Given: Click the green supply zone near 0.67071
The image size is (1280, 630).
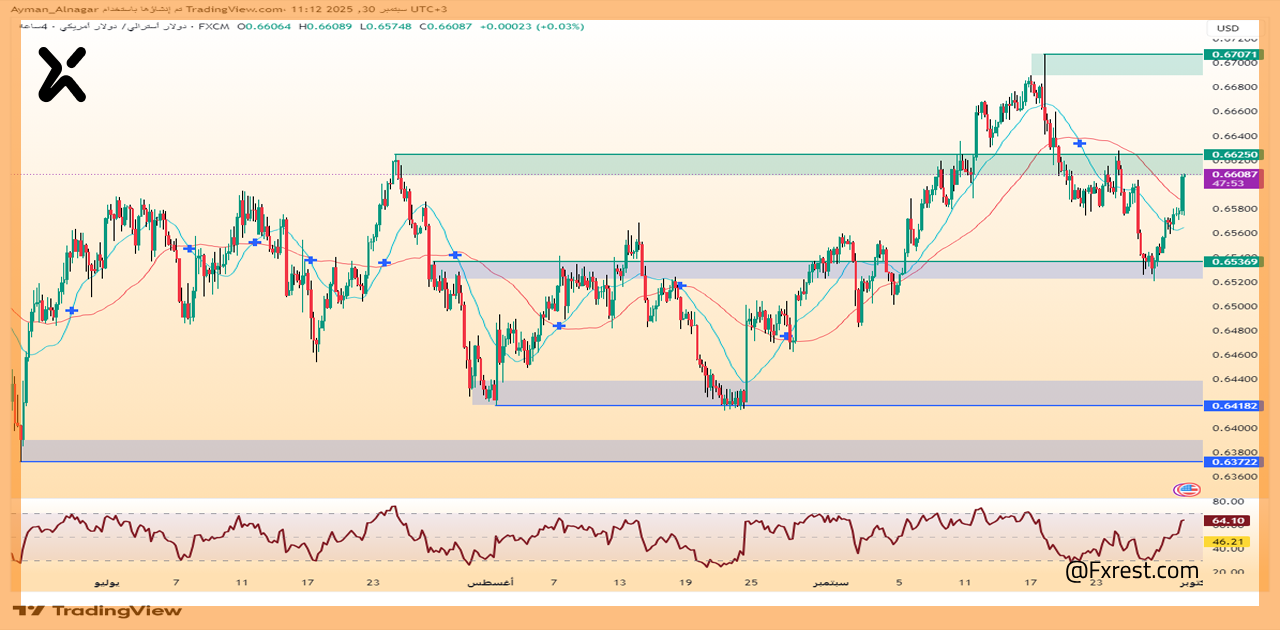Looking at the screenshot, I should tap(1122, 65).
